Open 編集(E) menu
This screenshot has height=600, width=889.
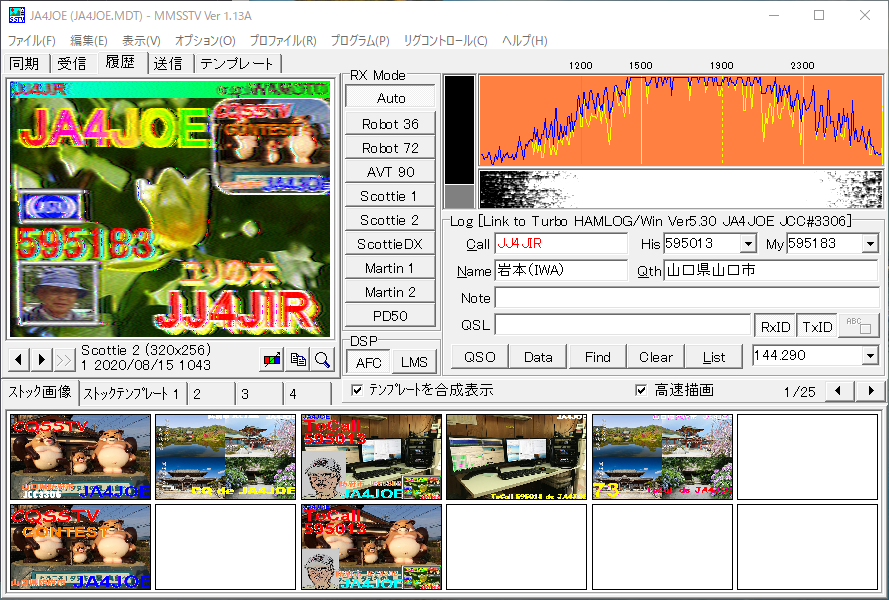[88, 40]
